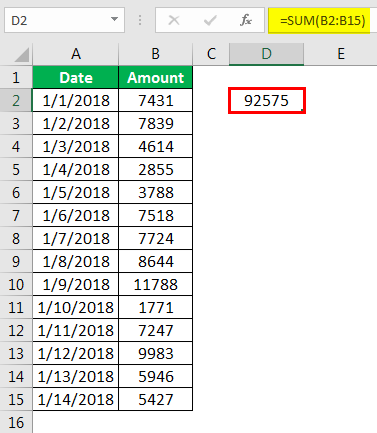Select the amount cell 7431
The height and width of the screenshot is (433, 377).
tap(156, 100)
